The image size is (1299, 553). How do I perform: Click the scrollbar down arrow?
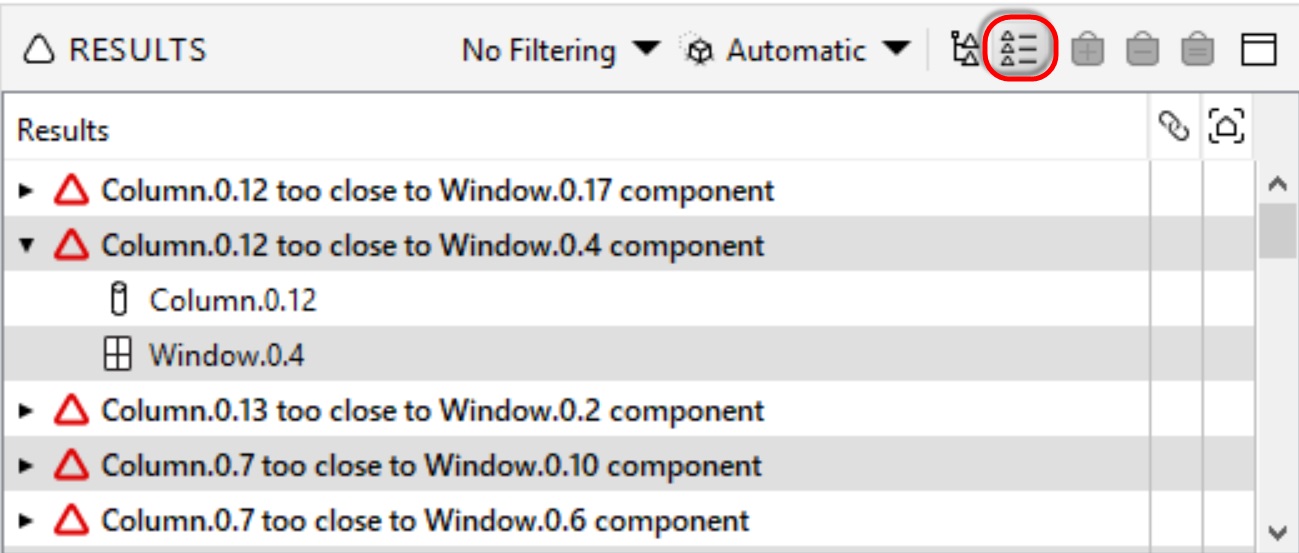1276,531
